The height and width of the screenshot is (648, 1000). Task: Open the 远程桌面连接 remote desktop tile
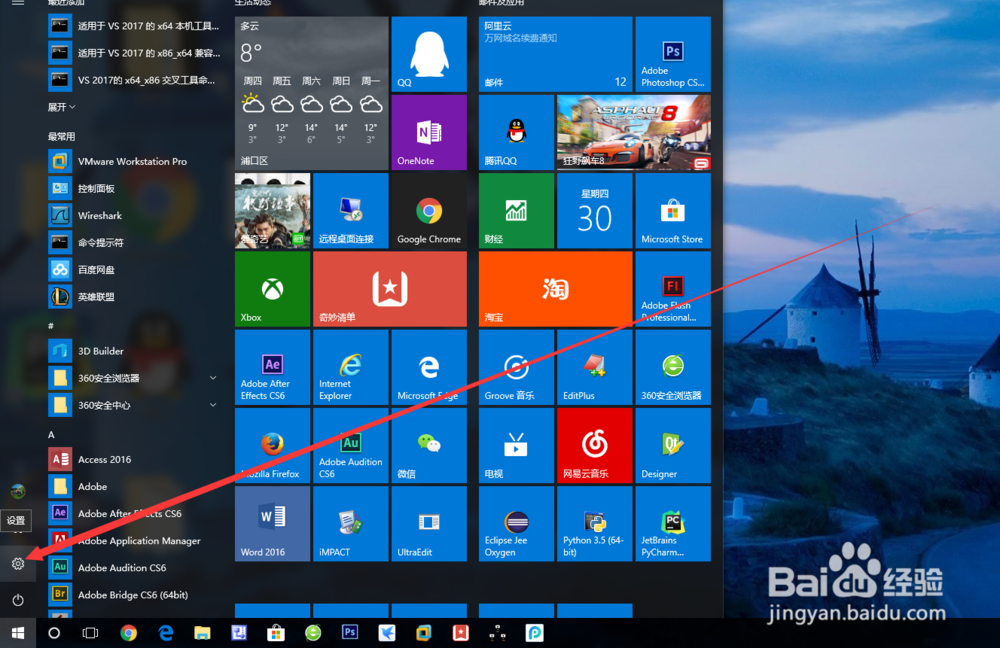351,210
